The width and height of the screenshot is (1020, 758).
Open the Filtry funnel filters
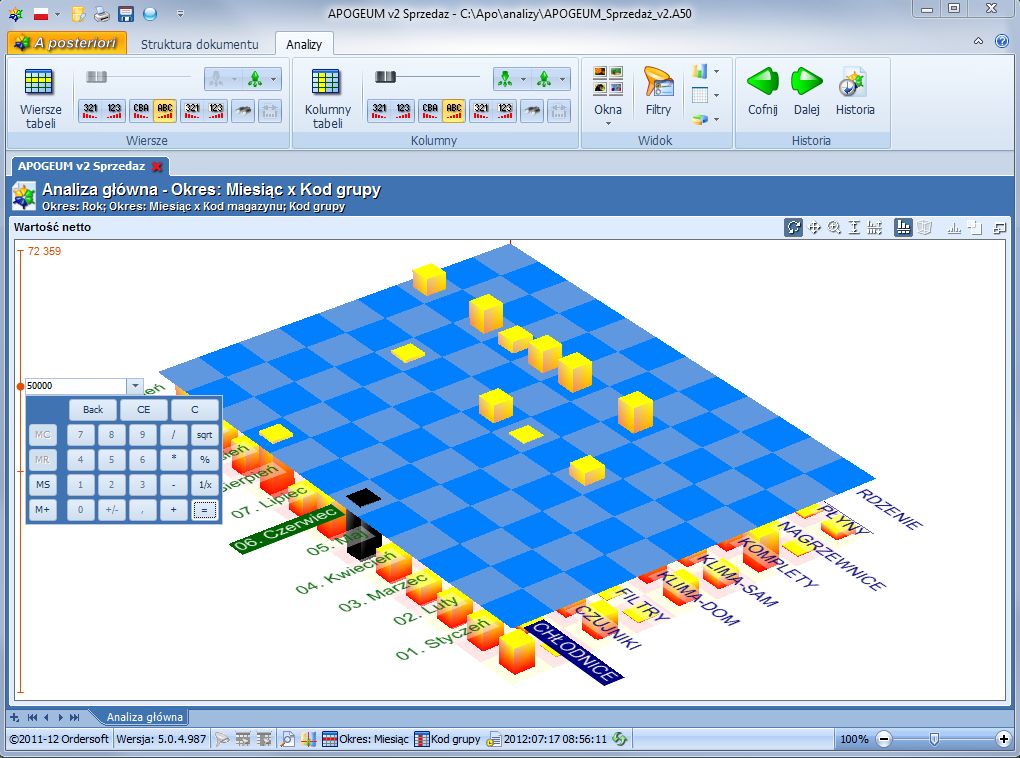click(x=658, y=91)
